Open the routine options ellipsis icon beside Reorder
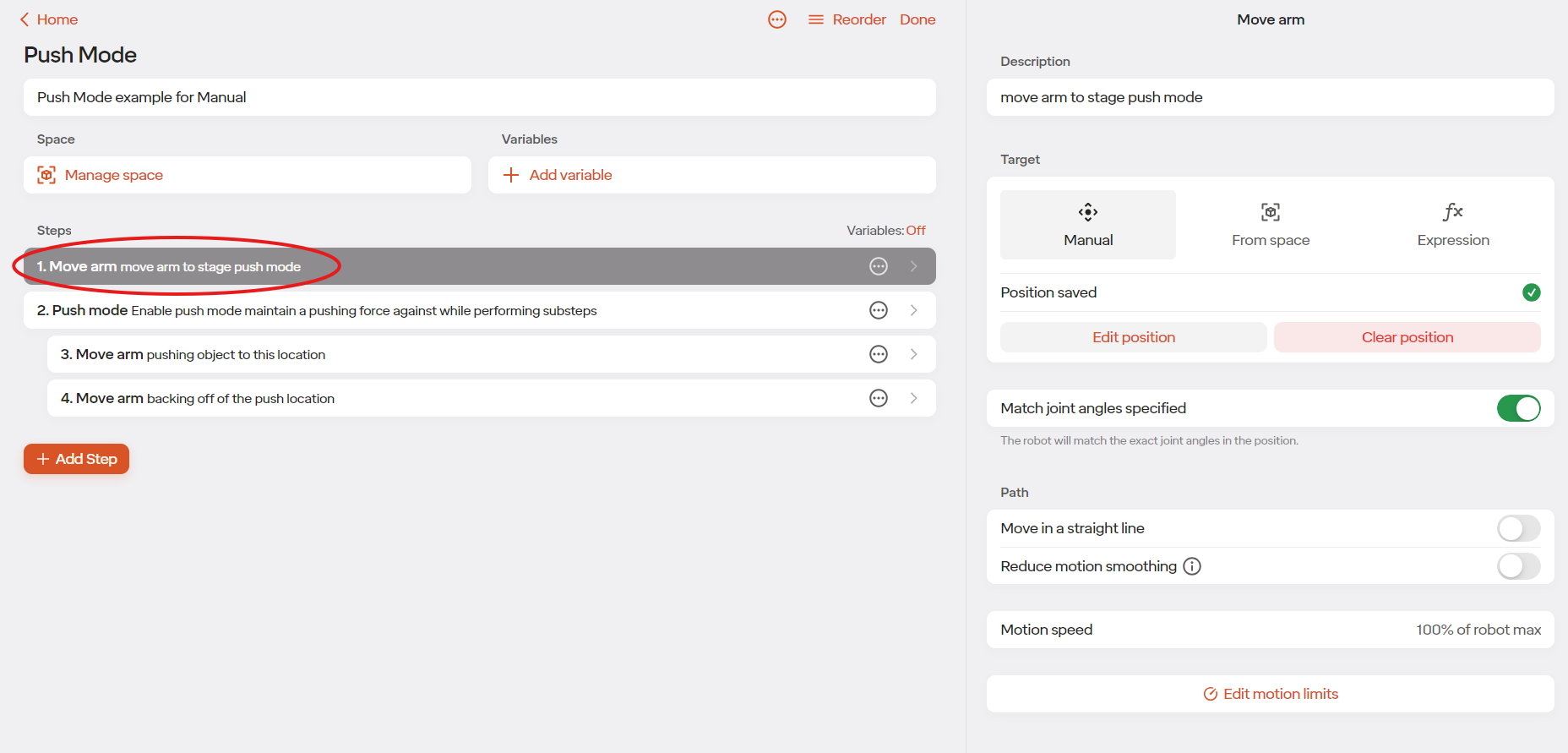The width and height of the screenshot is (1568, 753). (777, 19)
